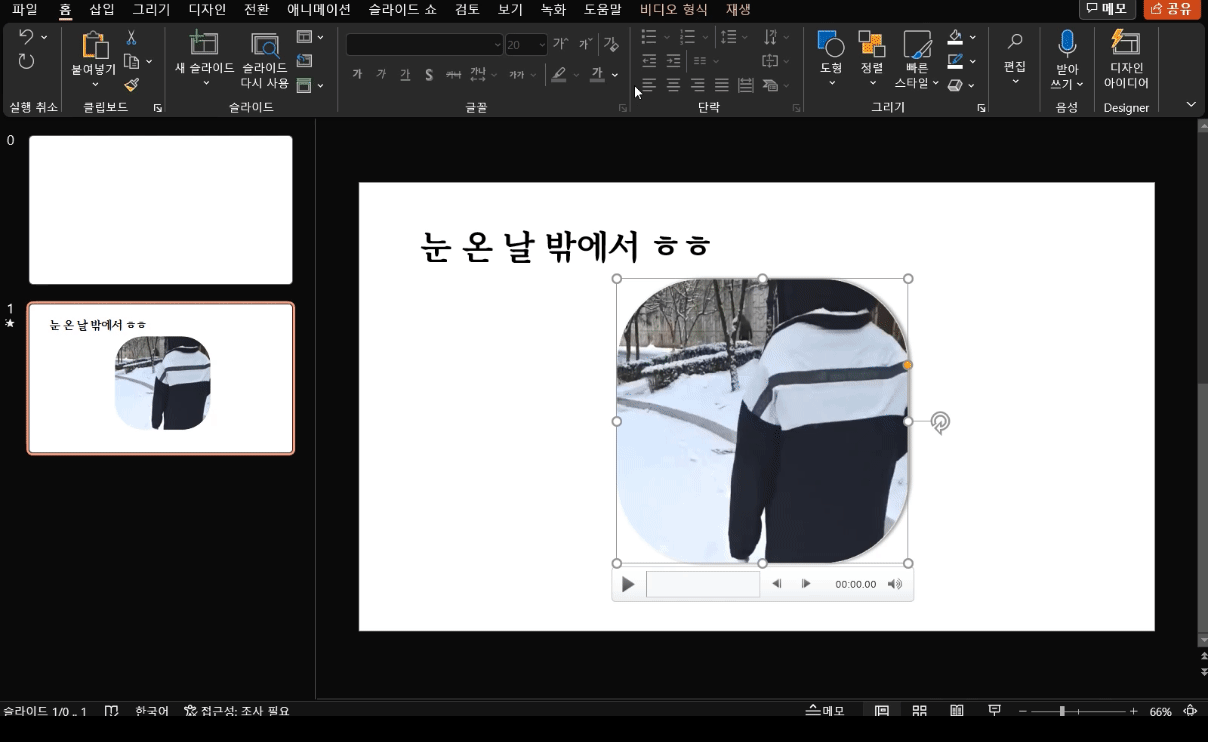Reset the slide layout icon
The image size is (1208, 742).
(x=304, y=61)
